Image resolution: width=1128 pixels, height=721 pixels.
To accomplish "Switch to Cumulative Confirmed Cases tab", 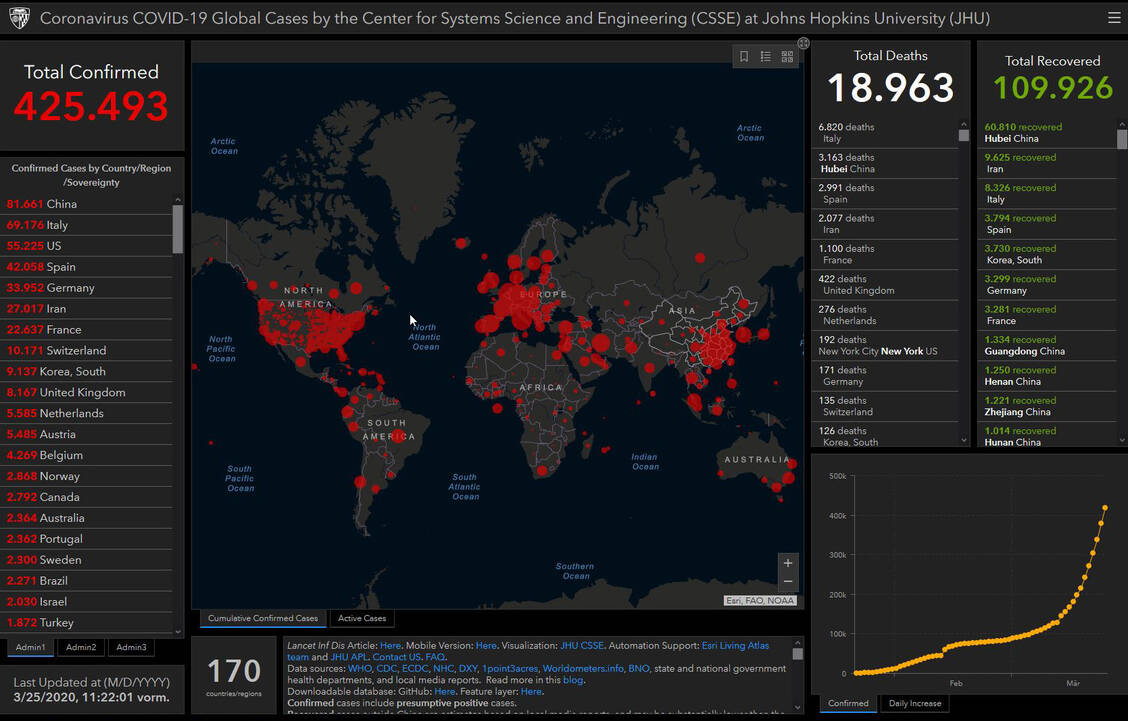I will point(263,618).
